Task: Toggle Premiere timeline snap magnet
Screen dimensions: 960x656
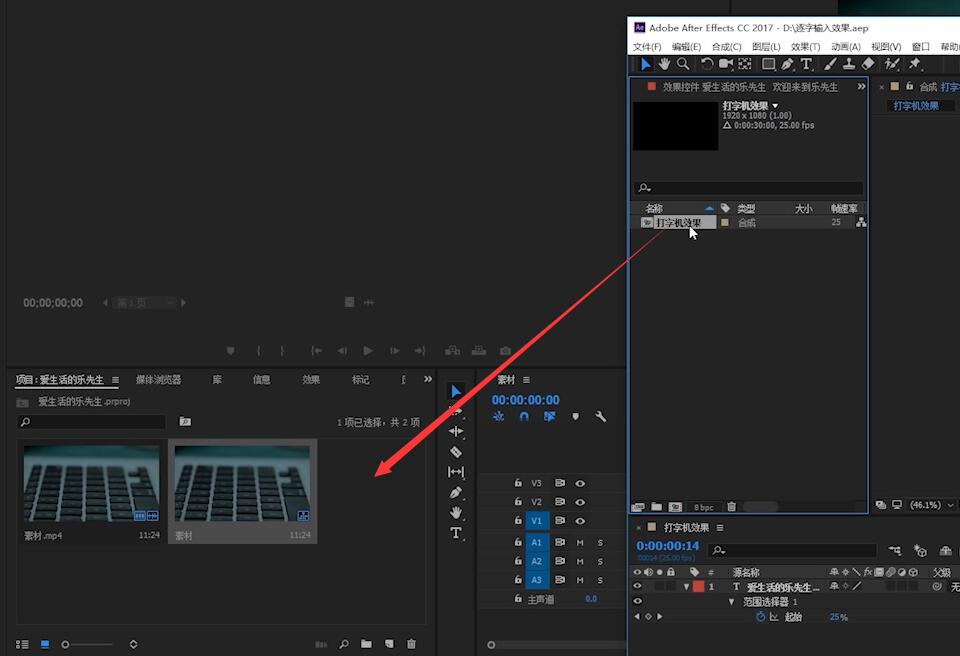Action: pyautogui.click(x=524, y=417)
